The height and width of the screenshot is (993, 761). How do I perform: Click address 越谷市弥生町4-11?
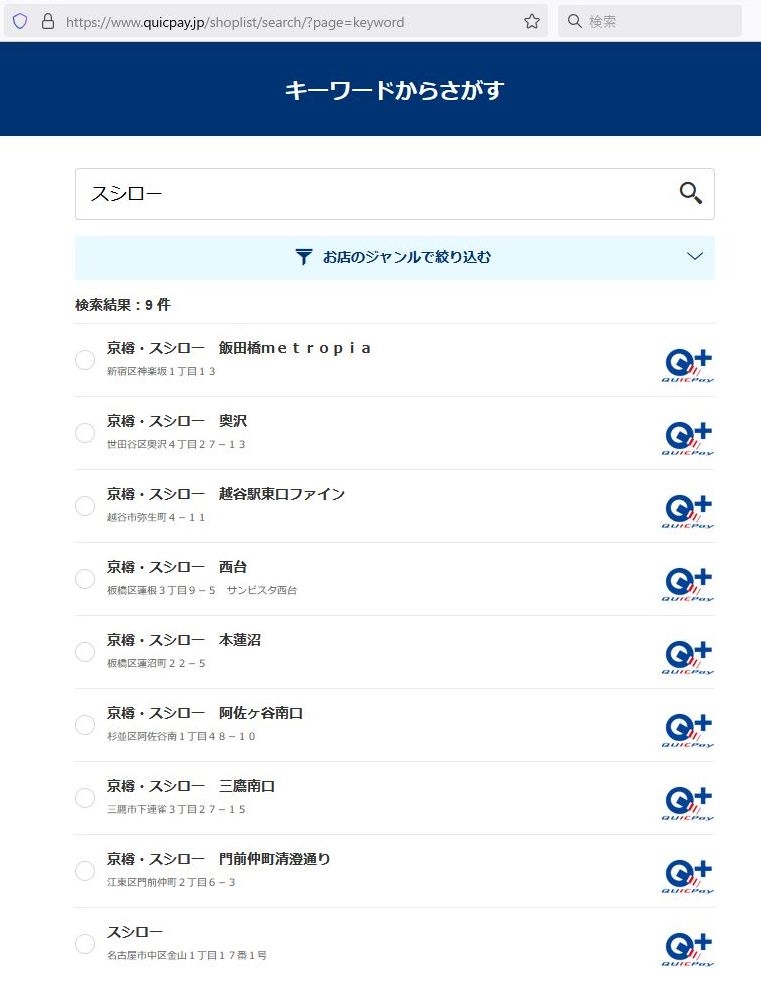(x=156, y=517)
